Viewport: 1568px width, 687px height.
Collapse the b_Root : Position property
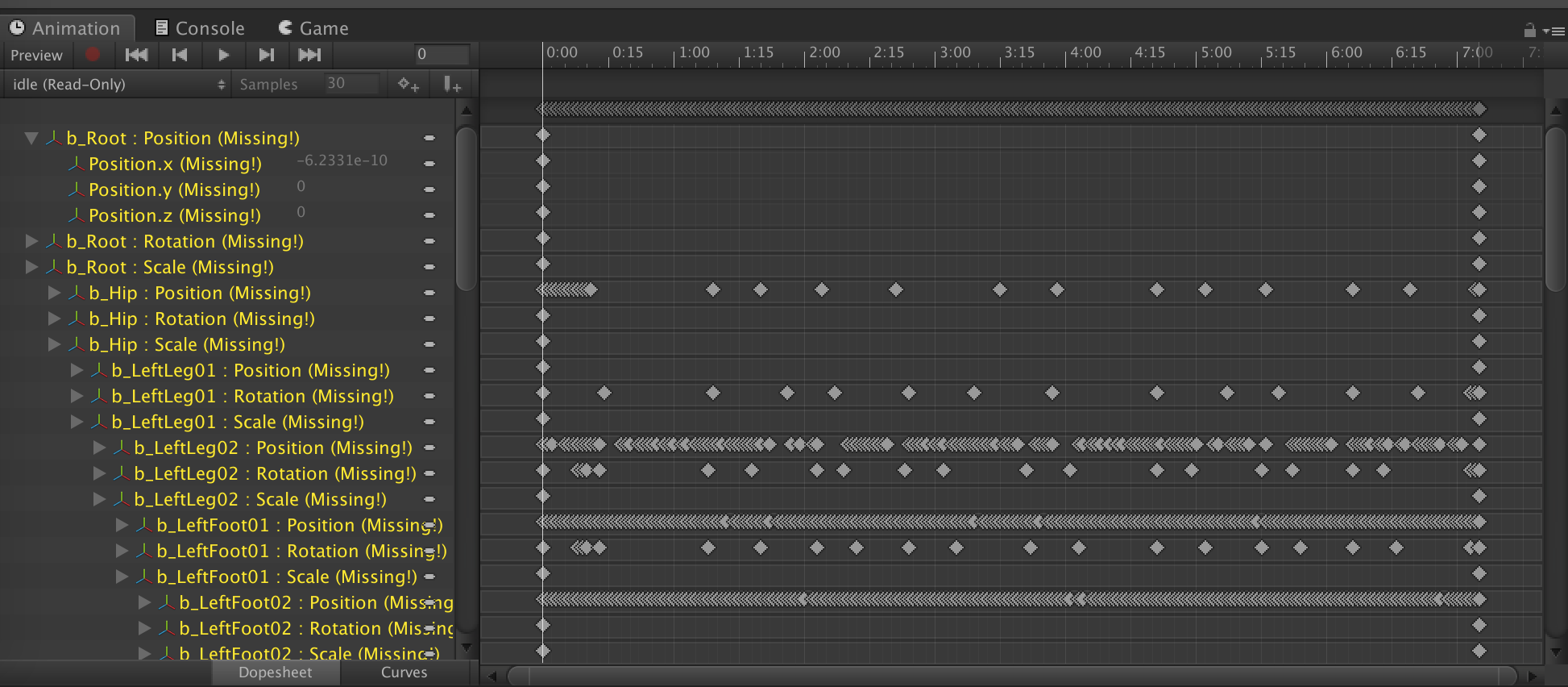pos(31,138)
